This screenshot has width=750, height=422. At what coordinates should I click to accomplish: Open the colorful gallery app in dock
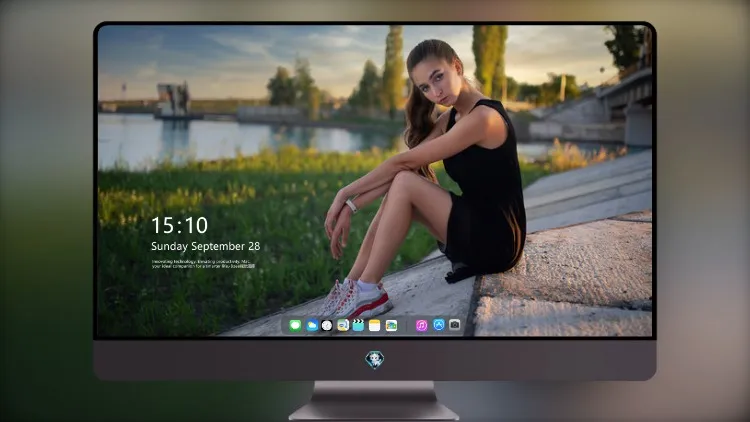click(x=391, y=325)
